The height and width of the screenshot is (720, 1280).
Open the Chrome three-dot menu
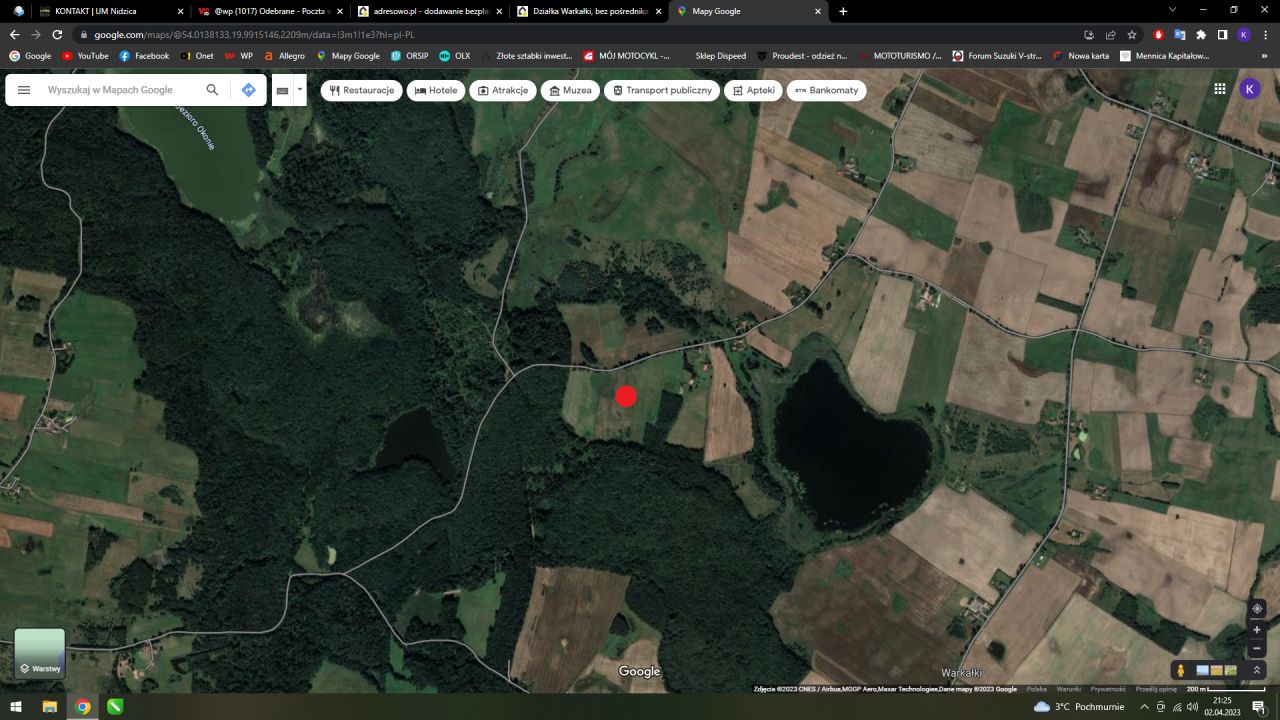1265,34
